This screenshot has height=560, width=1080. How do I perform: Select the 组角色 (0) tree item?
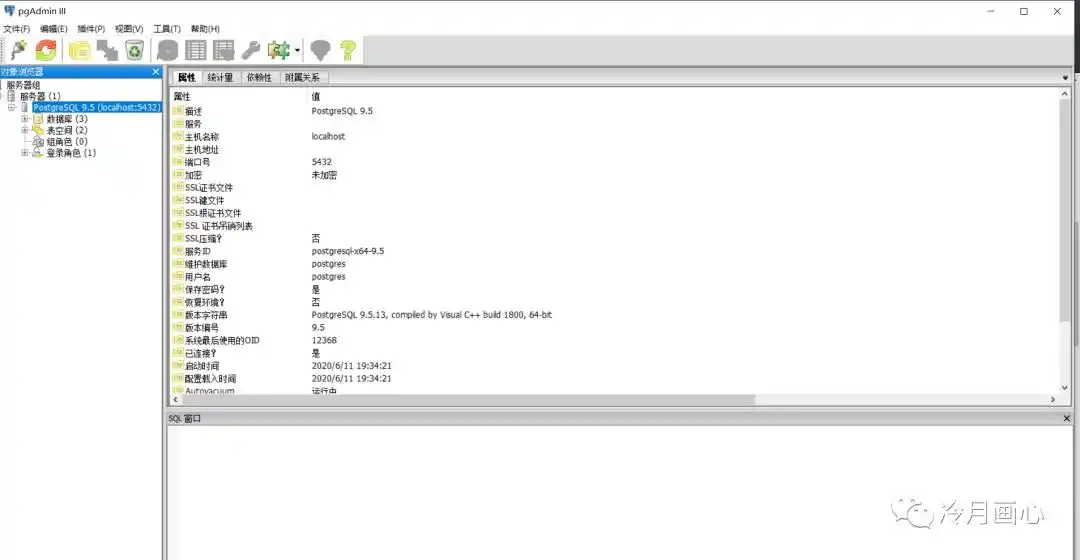(x=66, y=142)
